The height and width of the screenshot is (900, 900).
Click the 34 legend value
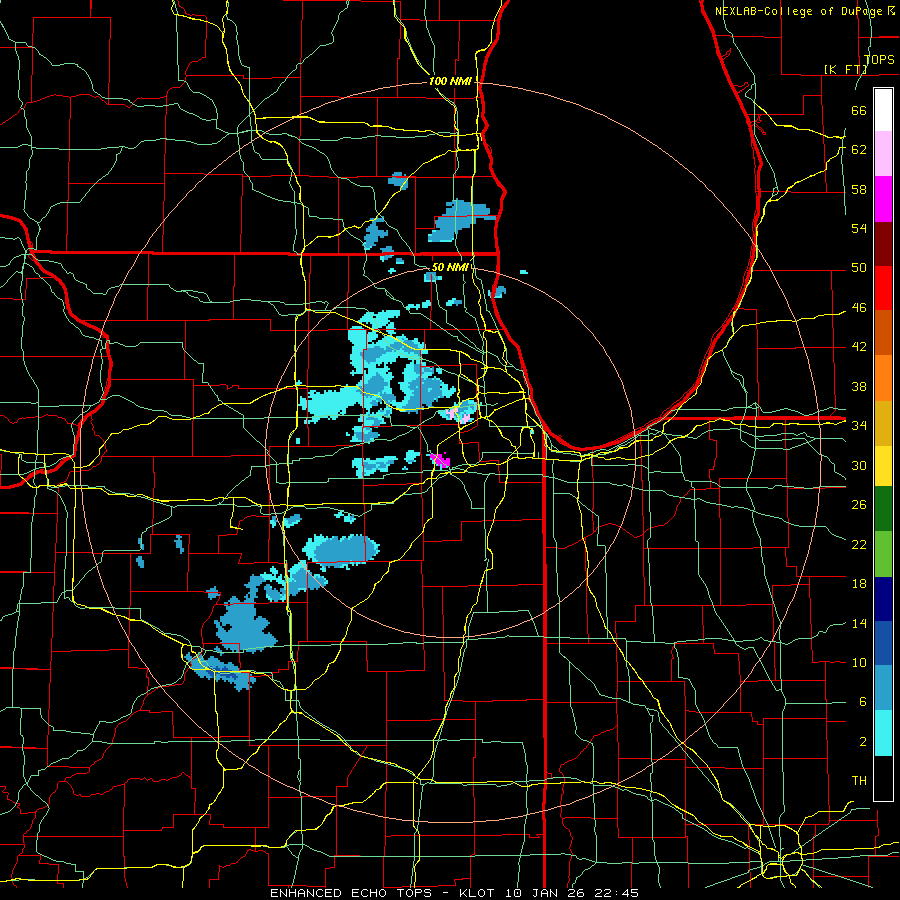(x=859, y=426)
